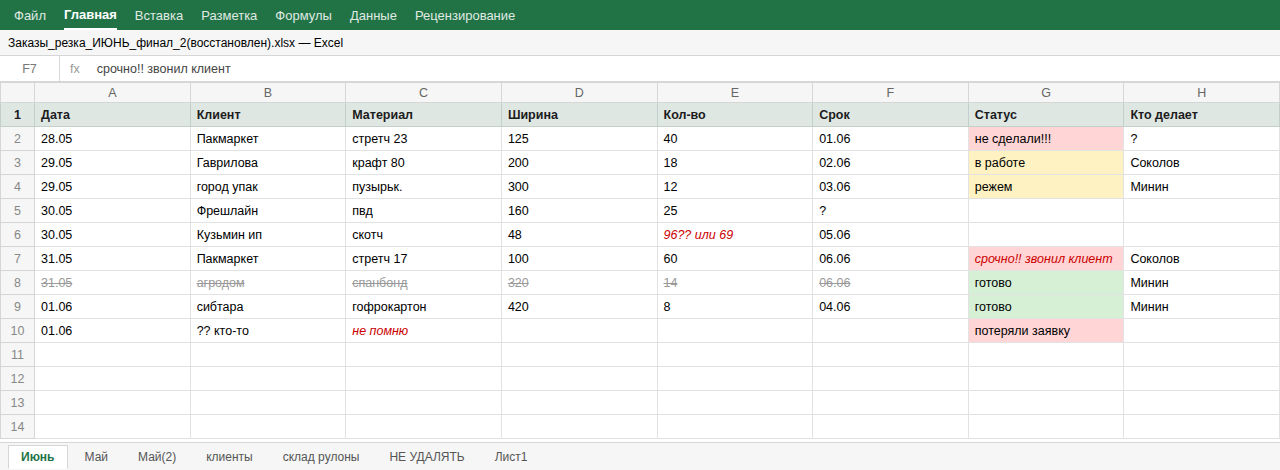
Task: Open the Разметка ribbon tab
Action: tap(229, 15)
